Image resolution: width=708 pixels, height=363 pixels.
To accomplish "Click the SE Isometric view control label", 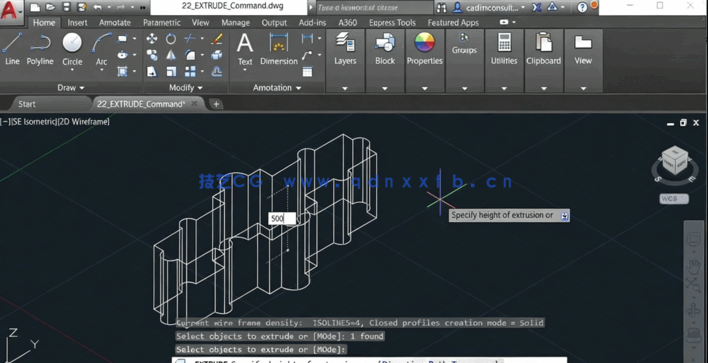I will 34,121.
